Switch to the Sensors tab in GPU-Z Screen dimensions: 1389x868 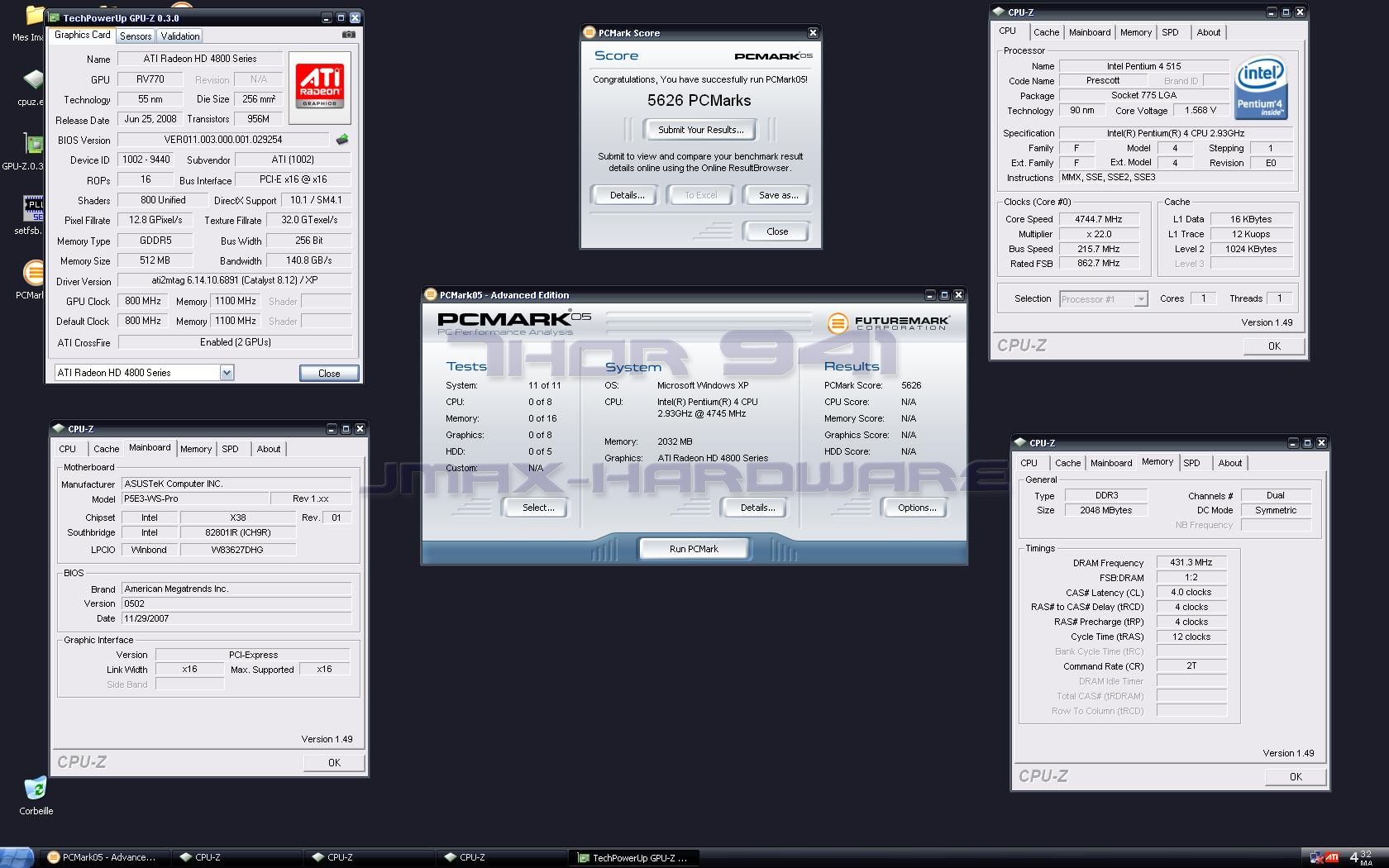click(x=136, y=36)
